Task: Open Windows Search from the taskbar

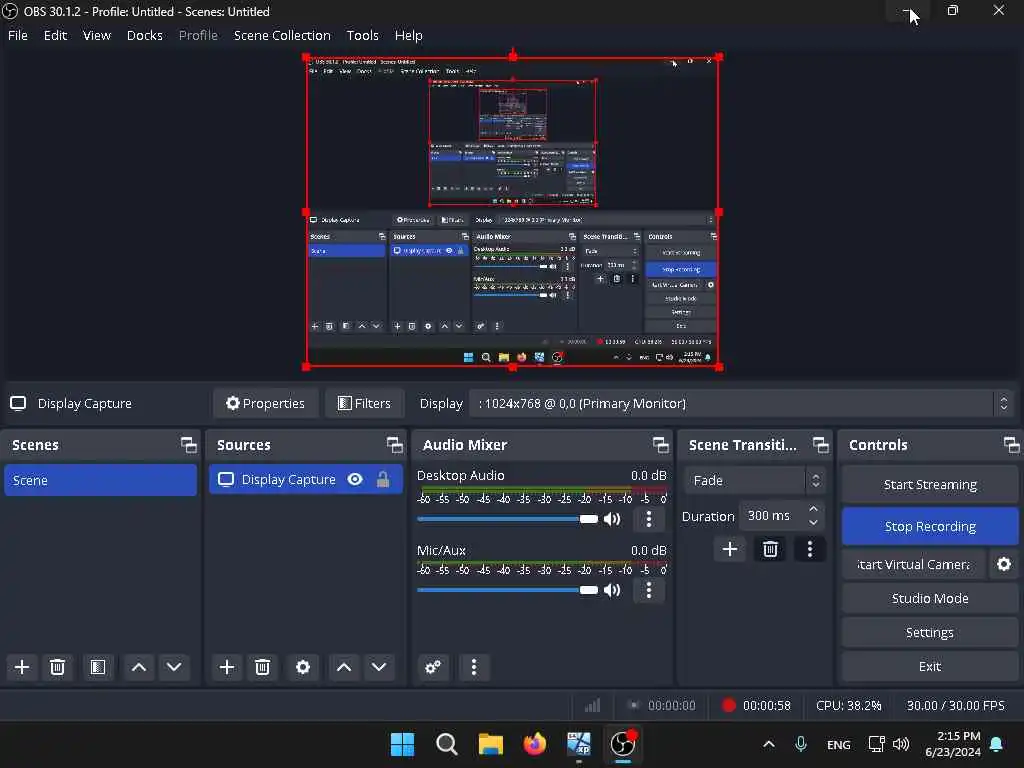Action: [447, 744]
